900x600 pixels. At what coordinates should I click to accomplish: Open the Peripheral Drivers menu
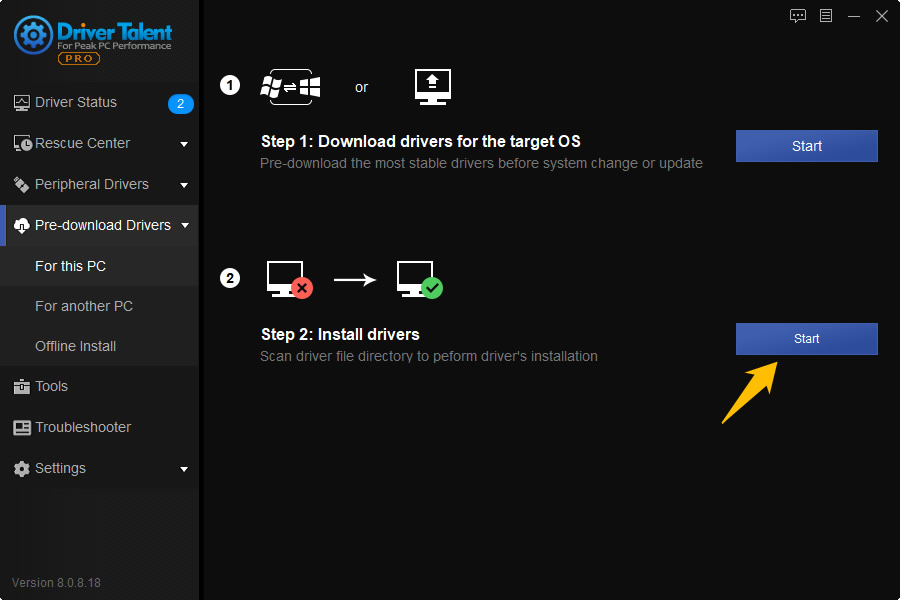99,184
